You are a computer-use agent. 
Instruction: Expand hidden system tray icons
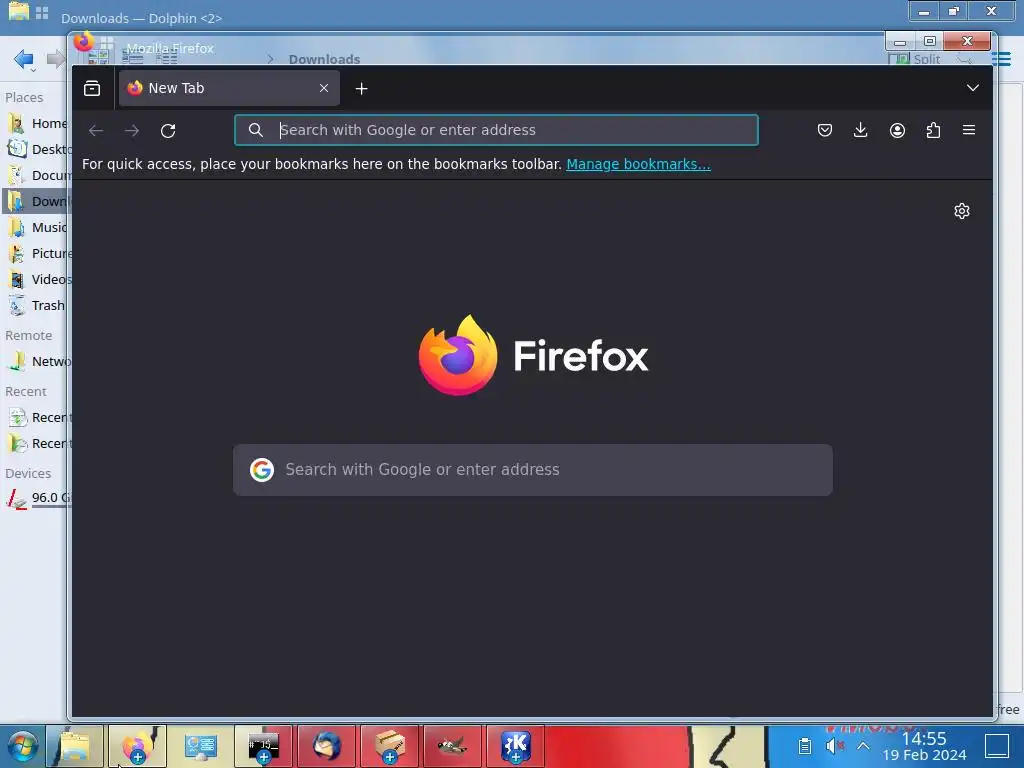point(863,746)
